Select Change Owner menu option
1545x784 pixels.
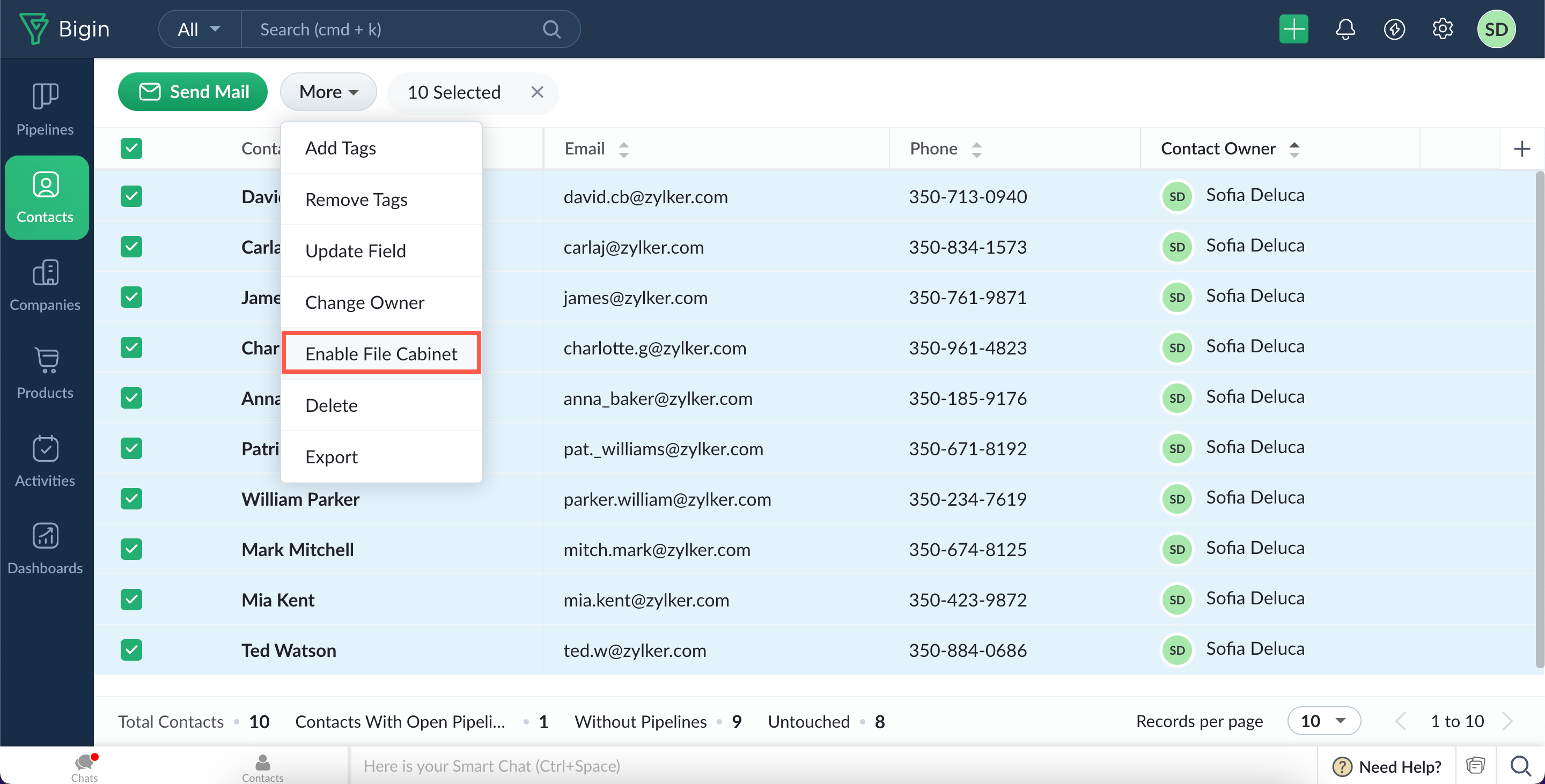click(x=364, y=302)
